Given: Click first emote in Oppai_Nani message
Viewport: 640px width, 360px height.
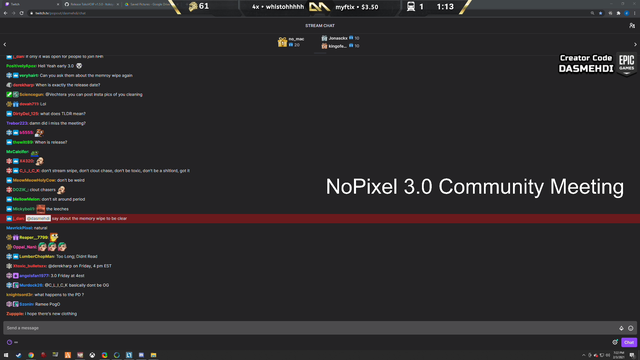Looking at the screenshot, I should (42, 247).
